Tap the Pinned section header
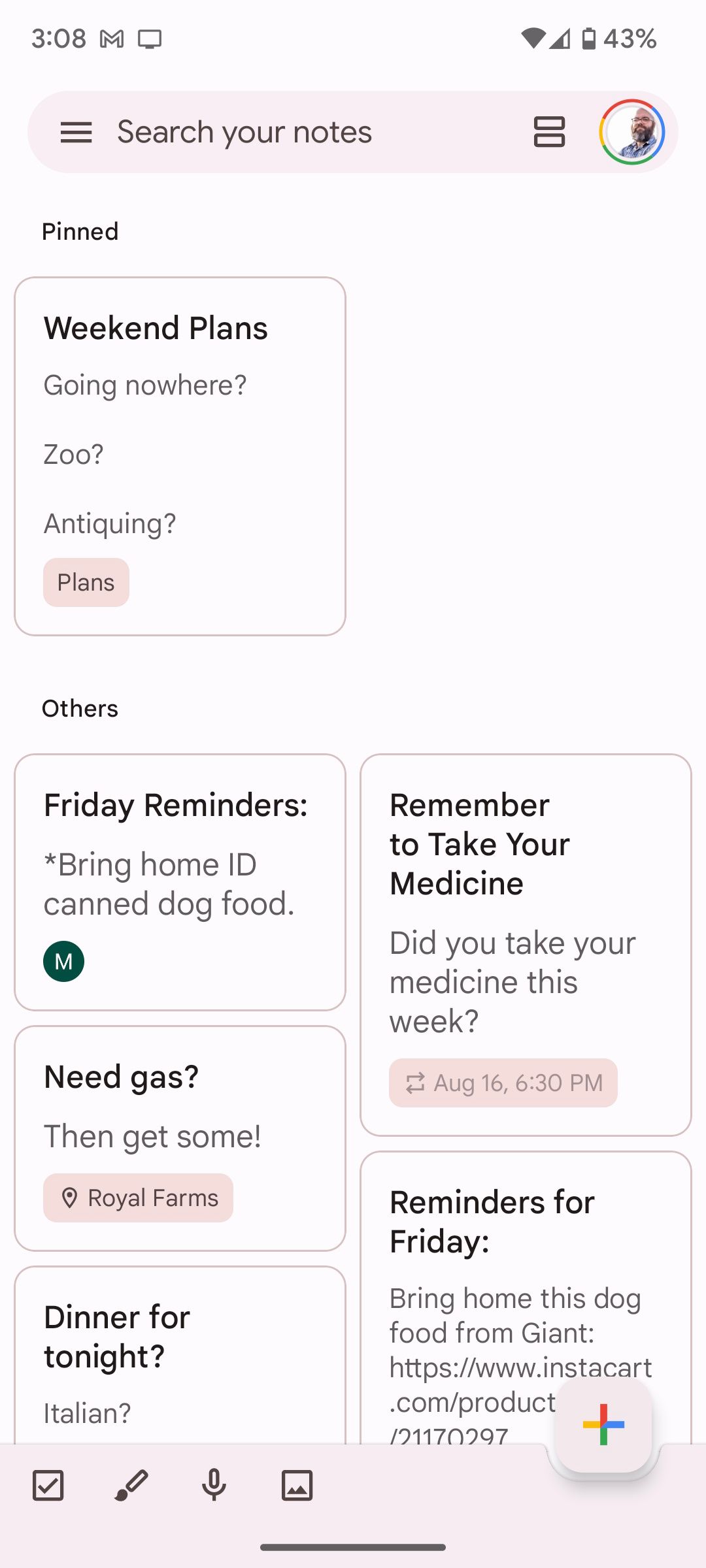The height and width of the screenshot is (1568, 706). pos(80,231)
